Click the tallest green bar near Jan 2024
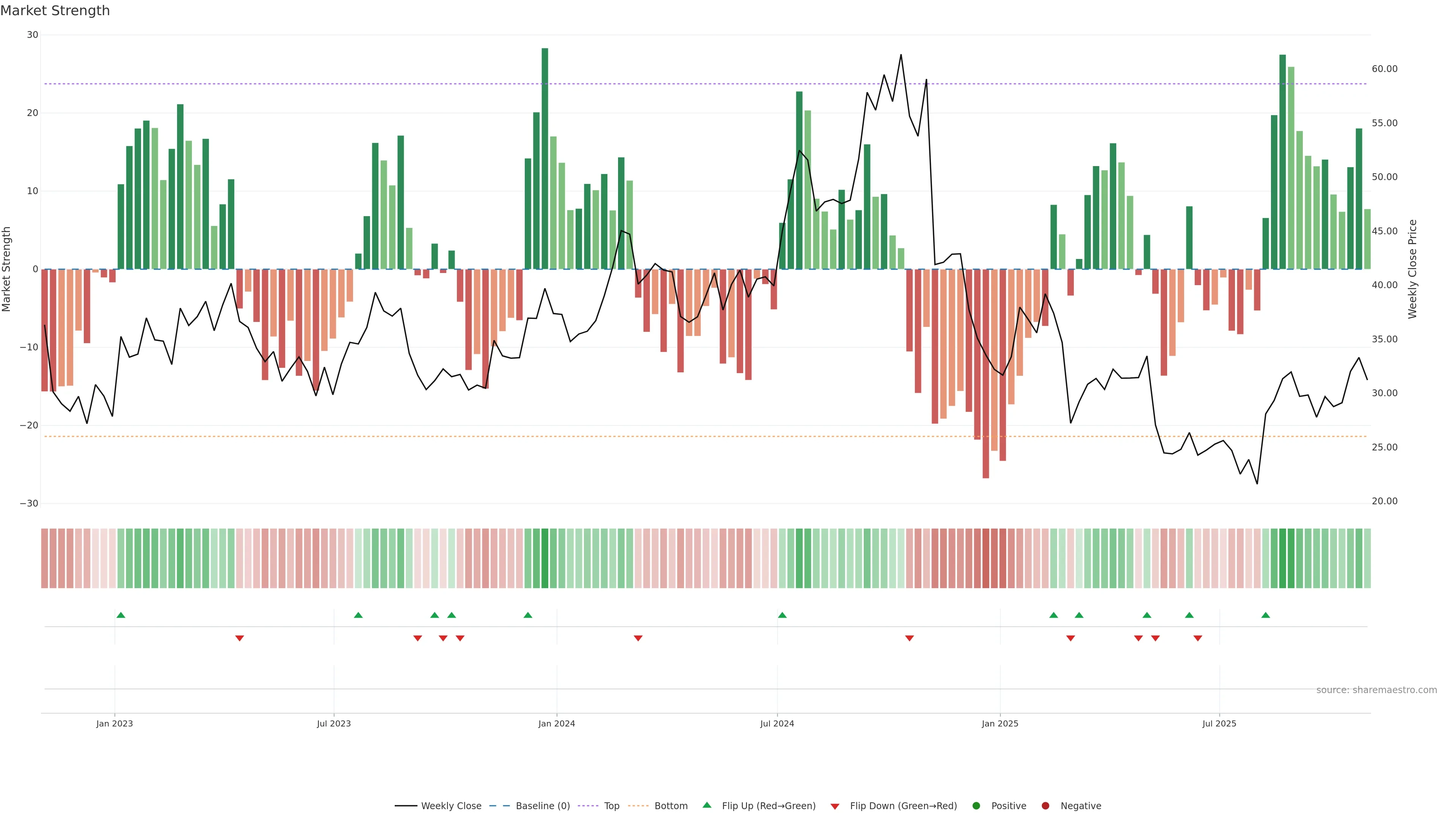The width and height of the screenshot is (1456, 819). tap(544, 158)
